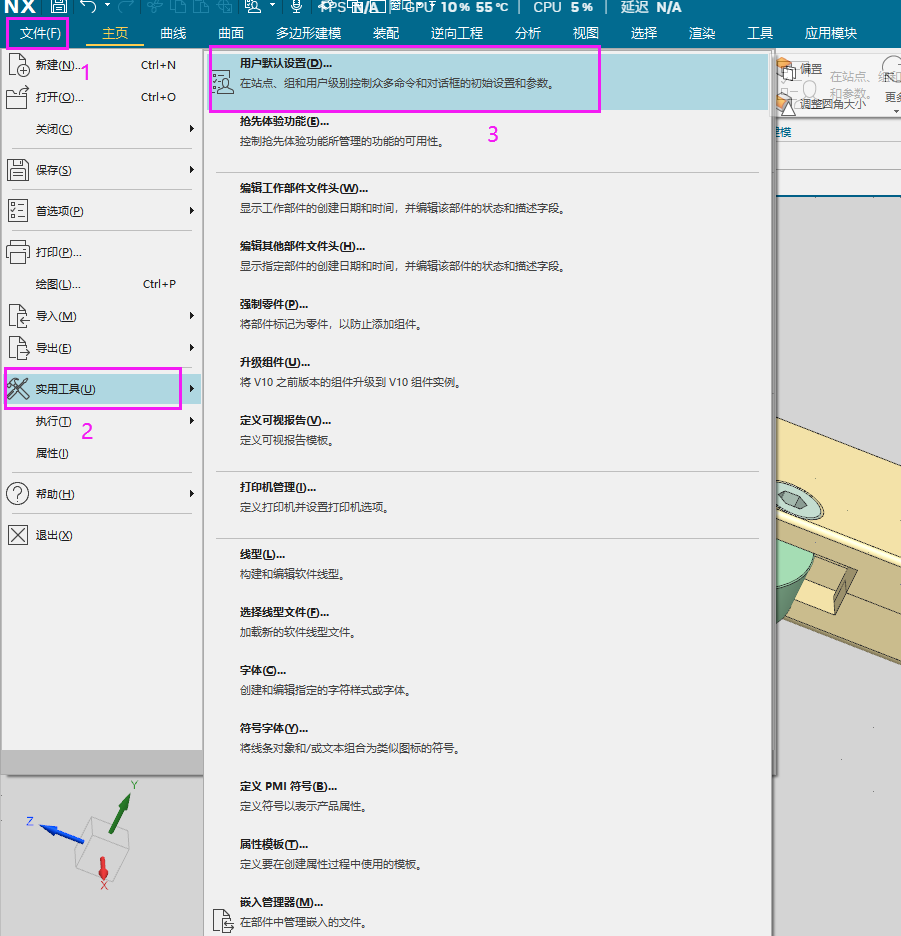Click the 导出(E) export icon
This screenshot has height=936, width=901.
[19, 348]
